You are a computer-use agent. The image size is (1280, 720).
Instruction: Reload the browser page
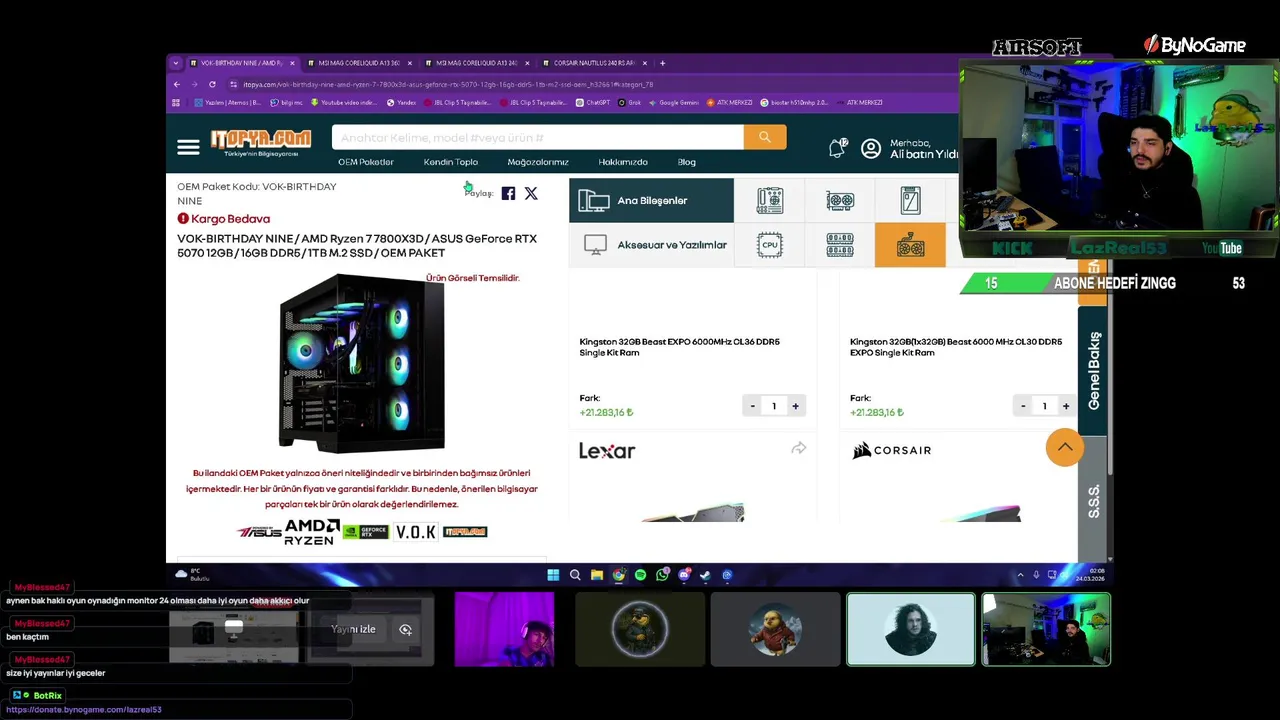212,84
